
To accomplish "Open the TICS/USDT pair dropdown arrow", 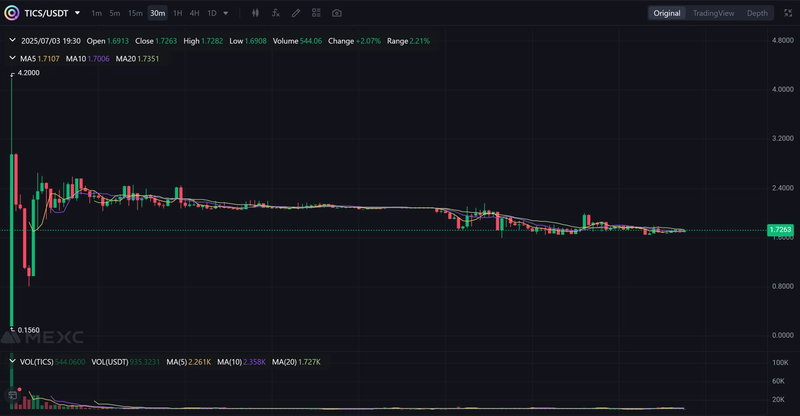I will 78,13.
